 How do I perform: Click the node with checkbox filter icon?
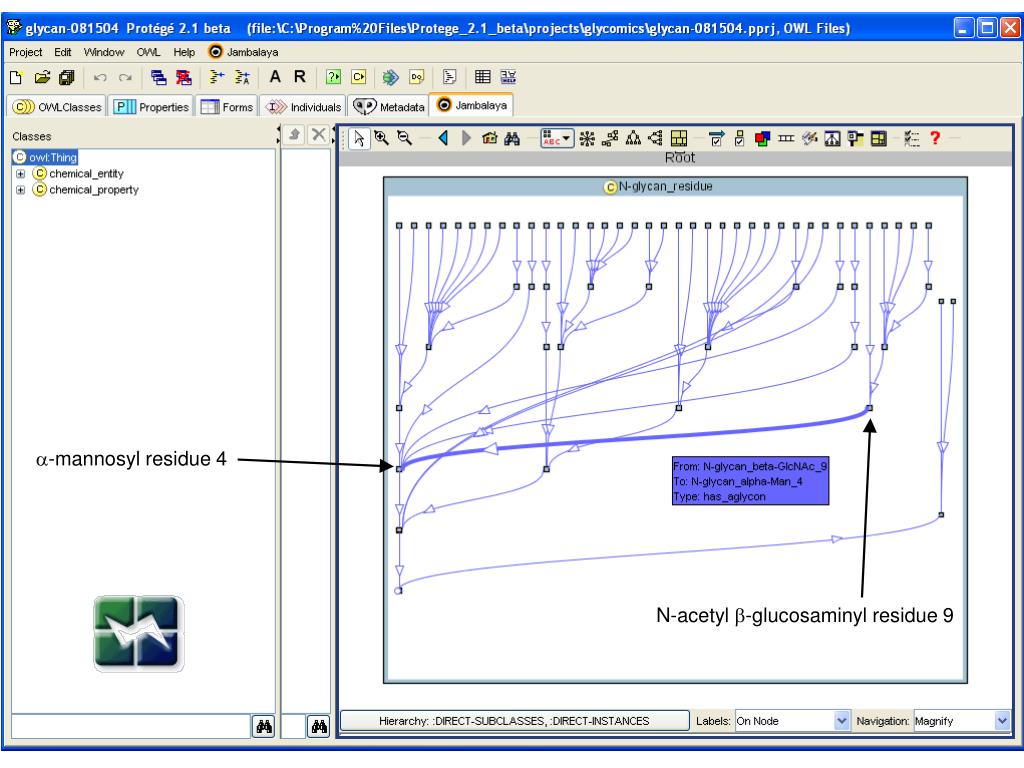(739, 138)
